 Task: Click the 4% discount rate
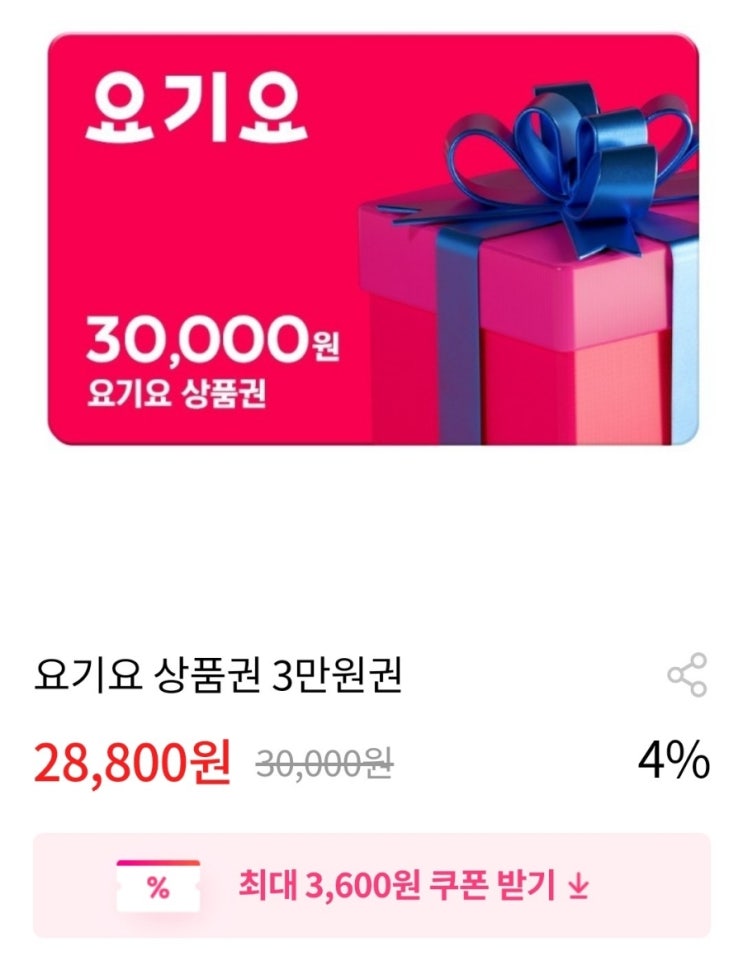point(674,760)
